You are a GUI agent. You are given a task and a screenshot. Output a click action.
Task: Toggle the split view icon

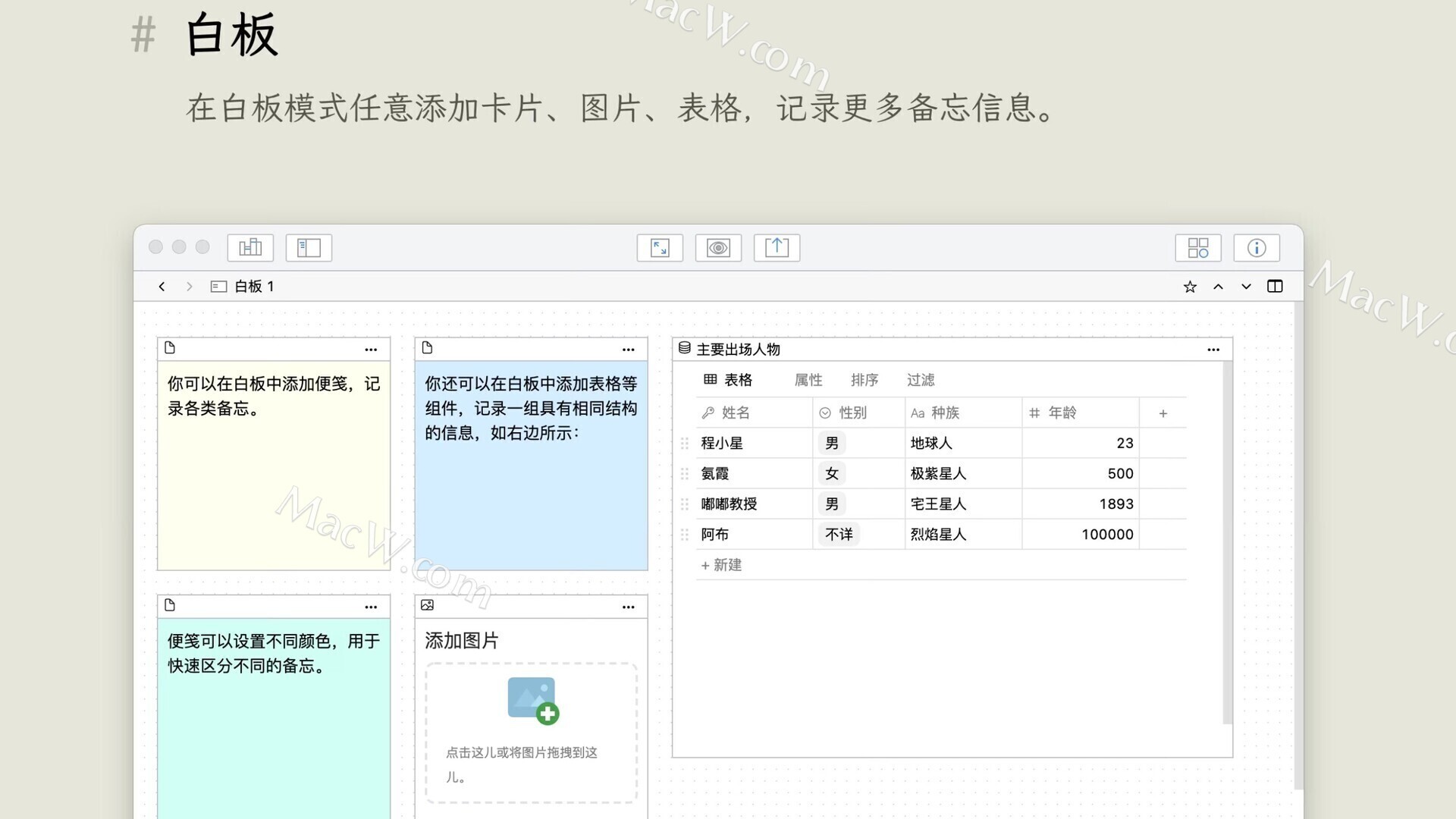[x=1275, y=287]
